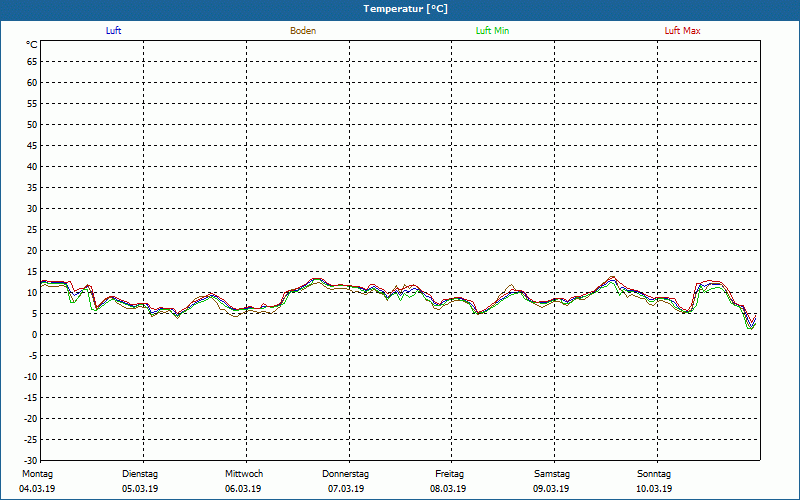The height and width of the screenshot is (500, 800).
Task: Click the -30 y-axis value
Action: click(x=31, y=461)
